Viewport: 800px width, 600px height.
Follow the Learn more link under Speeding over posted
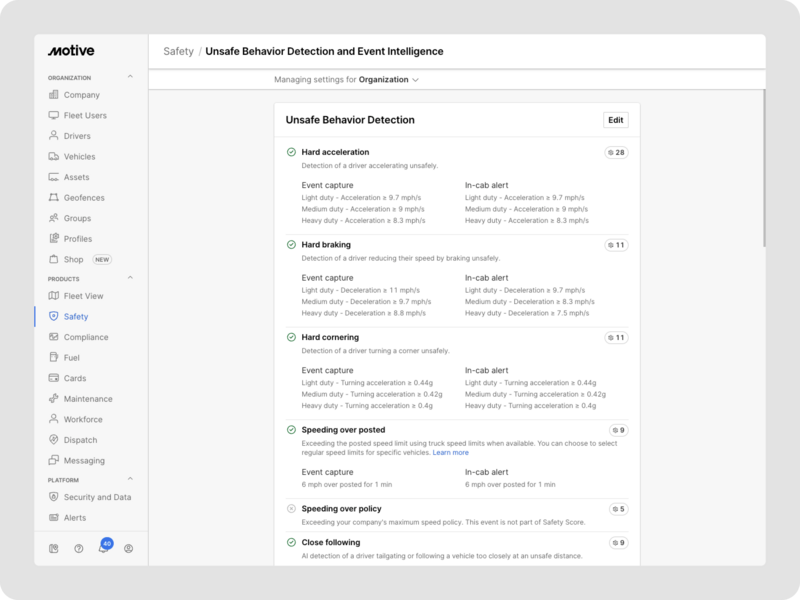tap(450, 452)
